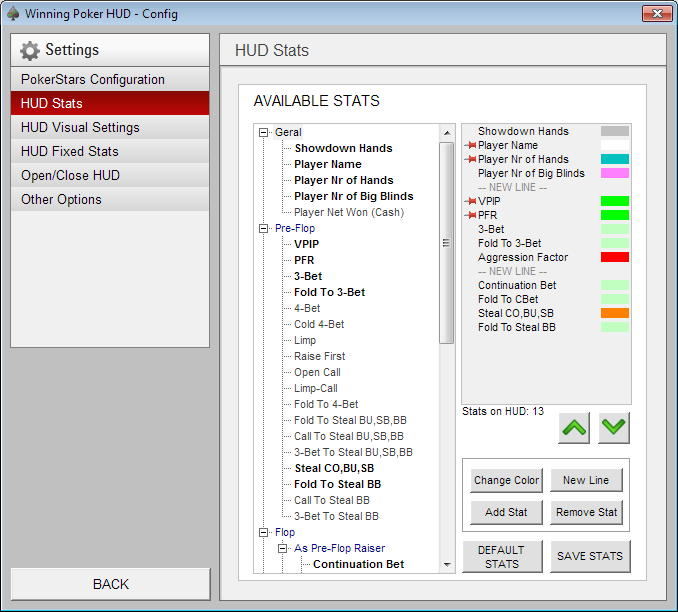
Task: Select Open Call stat
Action: [x=317, y=372]
